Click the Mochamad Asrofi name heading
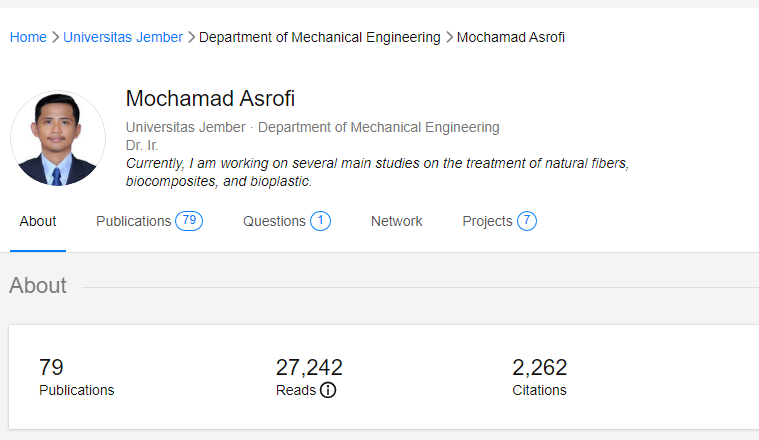Image resolution: width=759 pixels, height=440 pixels. point(210,99)
